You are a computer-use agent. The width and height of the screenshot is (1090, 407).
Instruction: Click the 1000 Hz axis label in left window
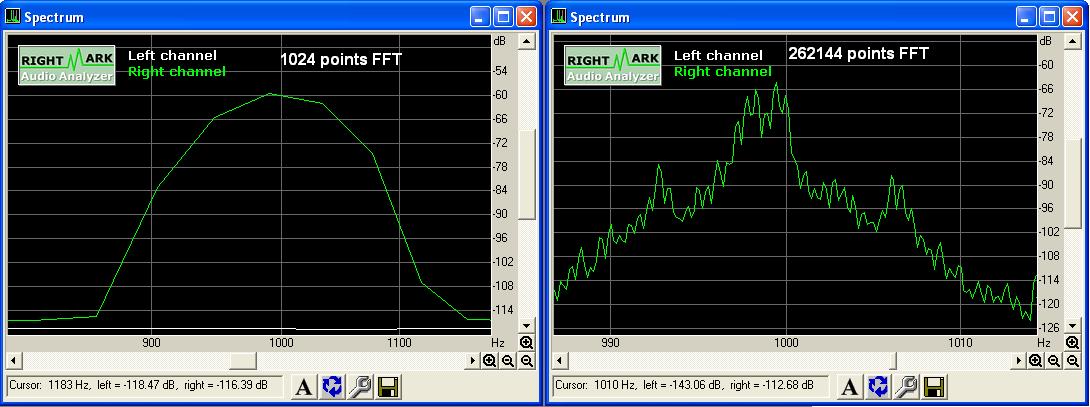click(282, 343)
